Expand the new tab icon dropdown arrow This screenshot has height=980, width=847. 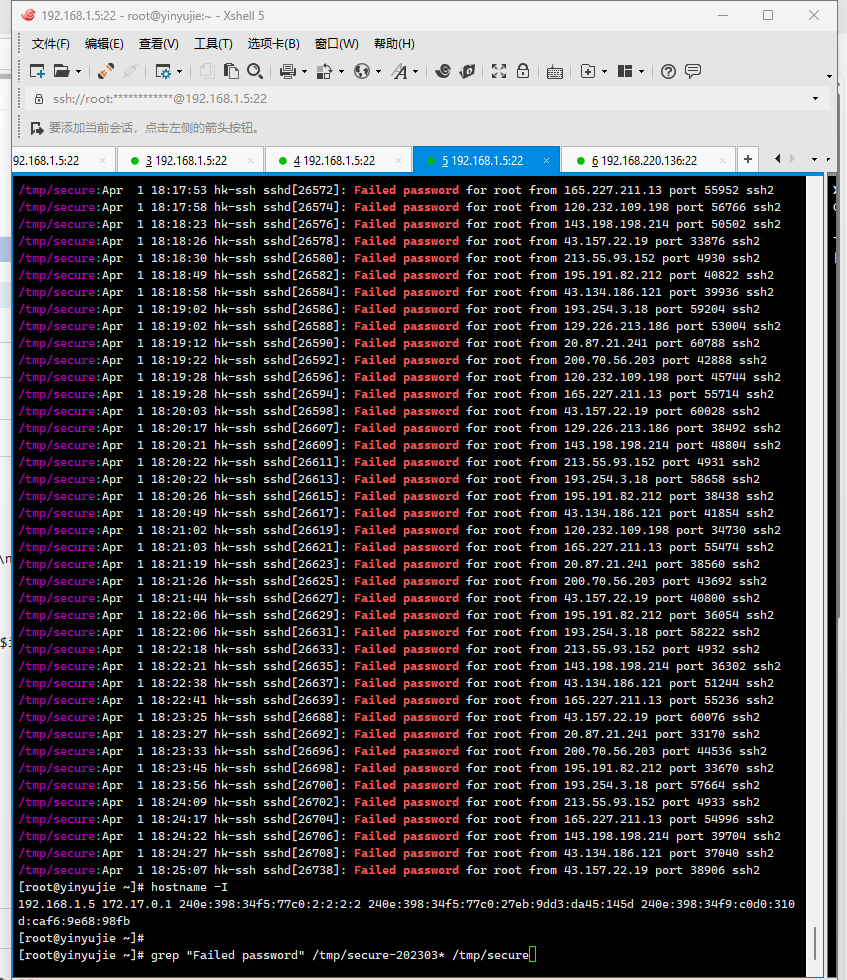click(x=604, y=72)
